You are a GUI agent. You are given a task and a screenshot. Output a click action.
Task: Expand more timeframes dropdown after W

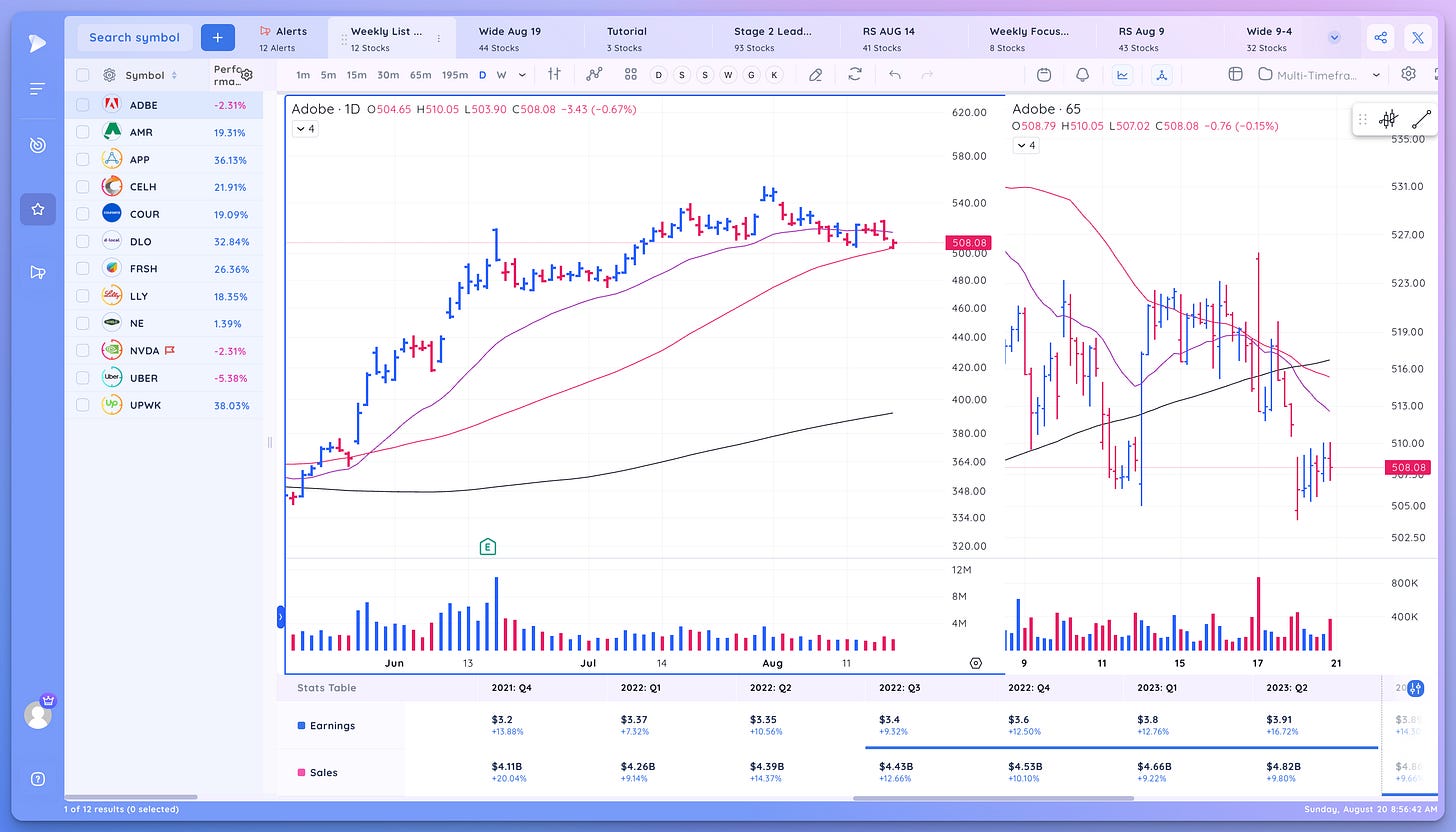[521, 75]
